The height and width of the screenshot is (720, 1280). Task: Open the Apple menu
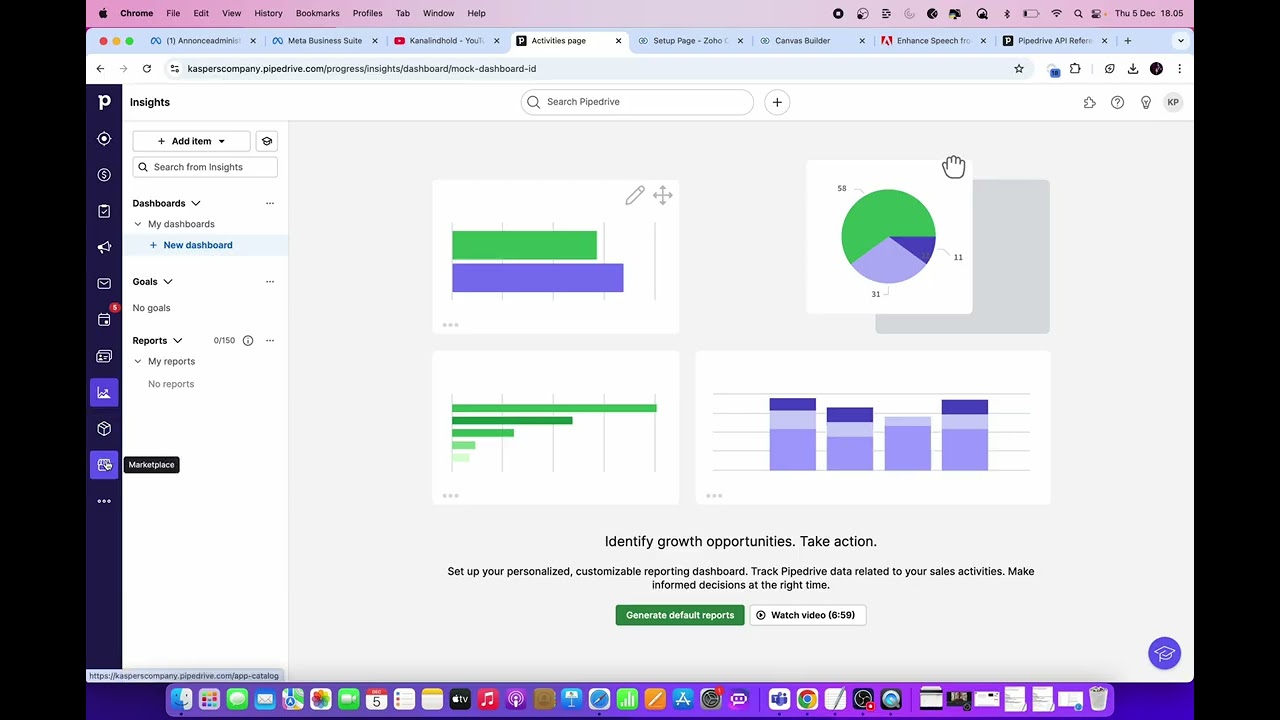(x=103, y=13)
